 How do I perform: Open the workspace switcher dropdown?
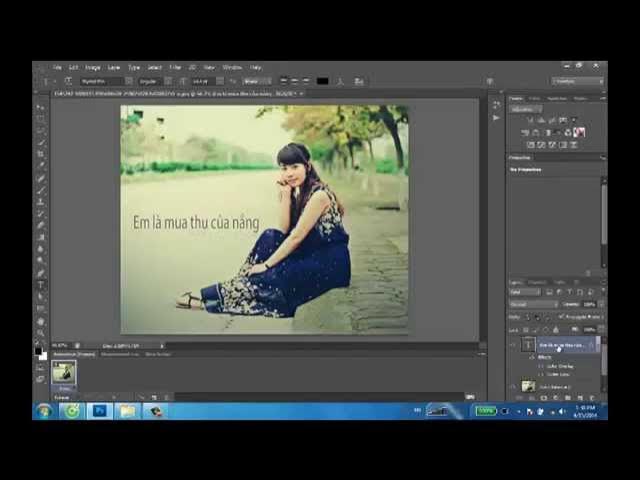tap(577, 81)
